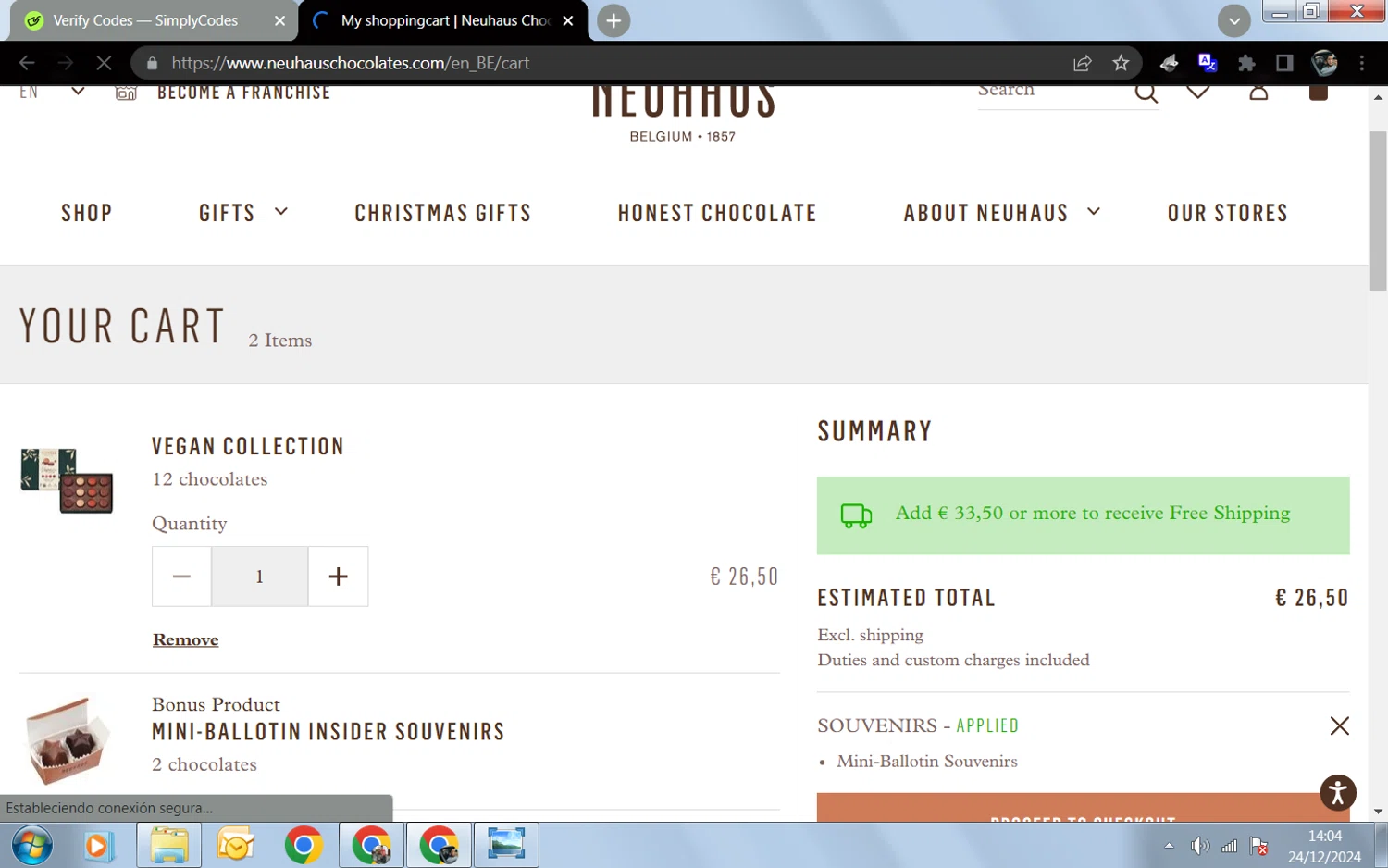
Task: Decrease Vegan Collection quantity
Action: click(x=181, y=577)
